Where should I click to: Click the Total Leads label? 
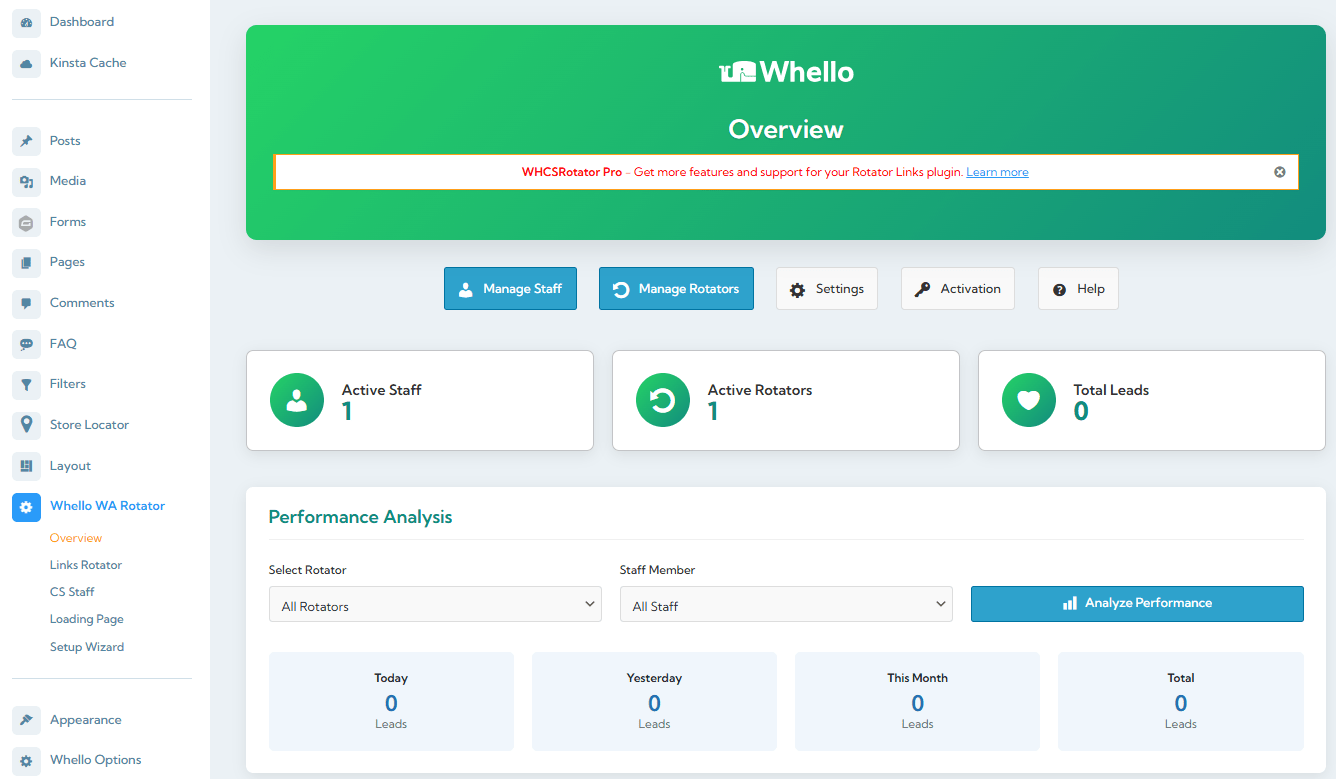click(x=1111, y=390)
